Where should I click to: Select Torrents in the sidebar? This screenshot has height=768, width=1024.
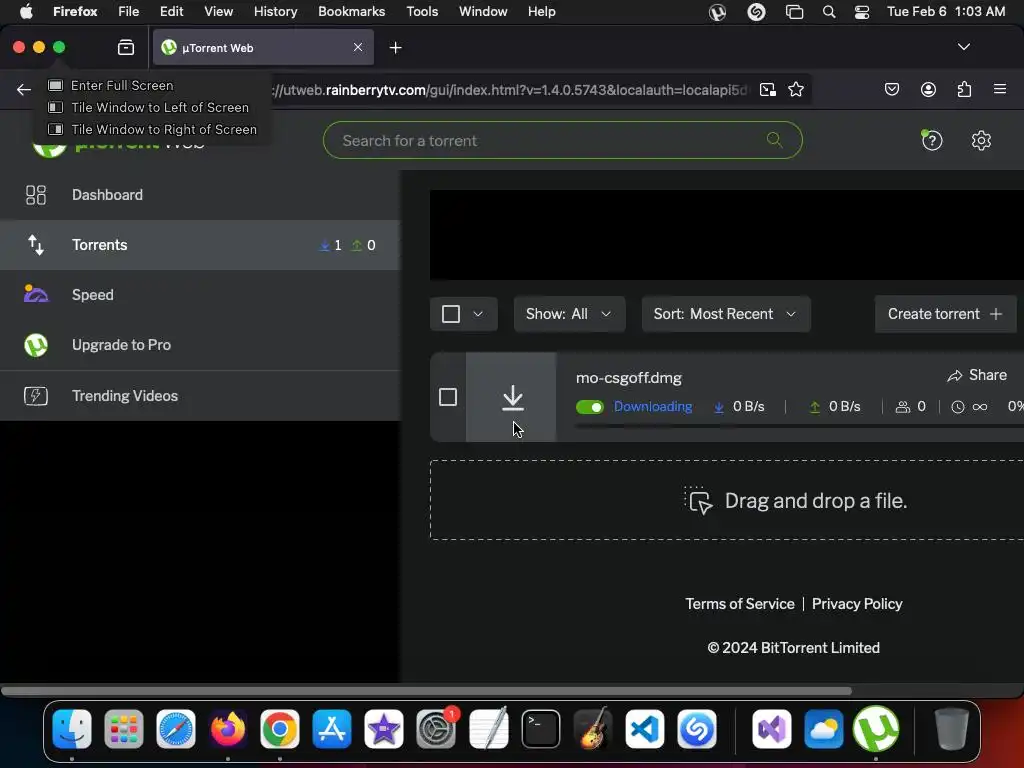(199, 245)
